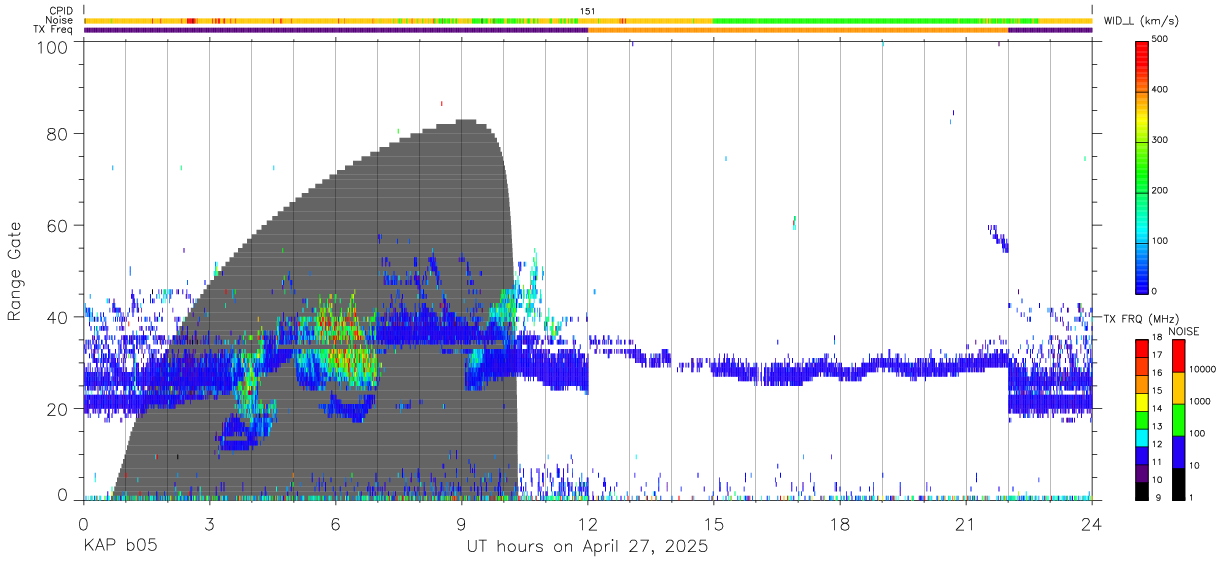This screenshot has height=567, width=1228.
Task: Click the 60 tick on Range Gate axis
Action: (59, 226)
